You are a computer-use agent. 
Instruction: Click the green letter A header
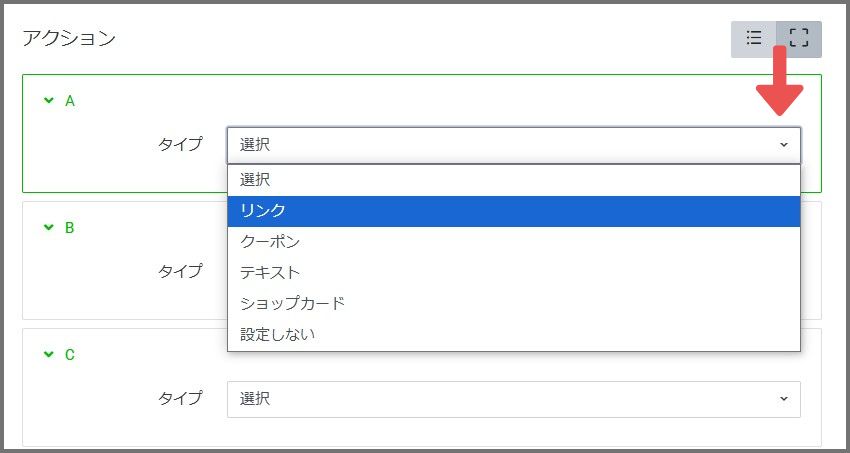click(69, 101)
